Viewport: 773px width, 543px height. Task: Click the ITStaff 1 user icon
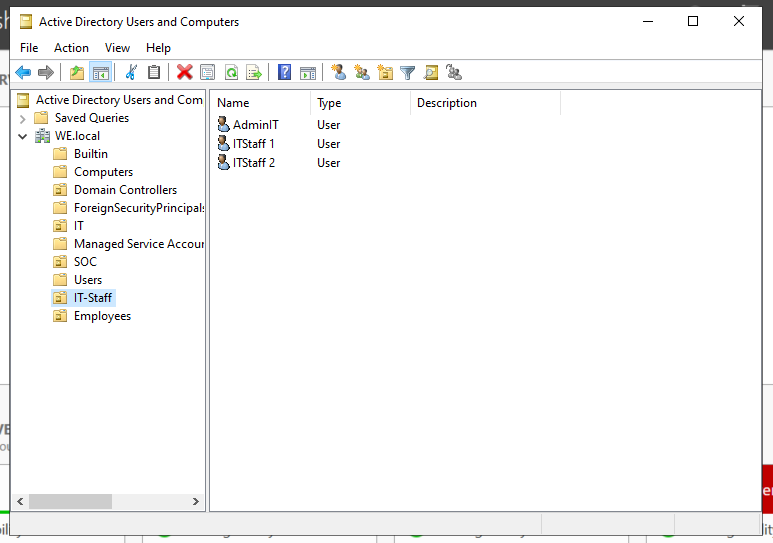click(223, 144)
